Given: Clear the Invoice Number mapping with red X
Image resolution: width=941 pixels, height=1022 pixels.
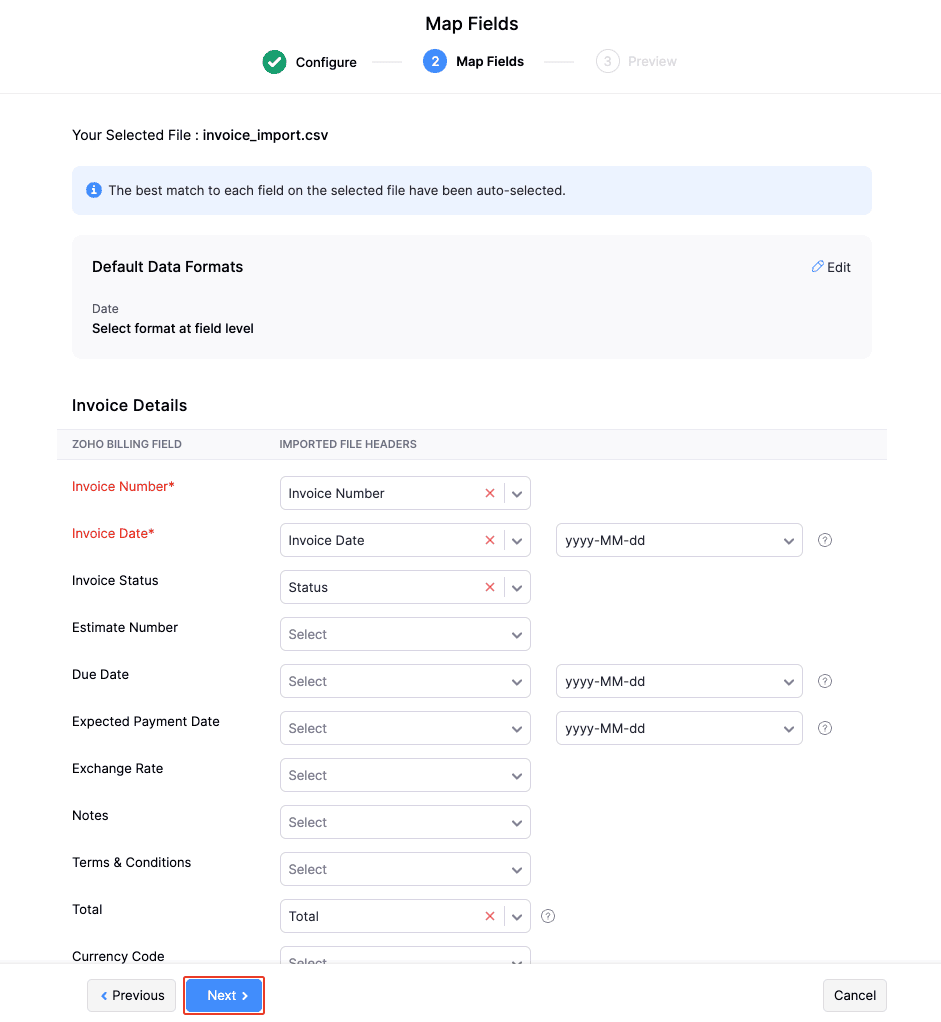Looking at the screenshot, I should 490,493.
